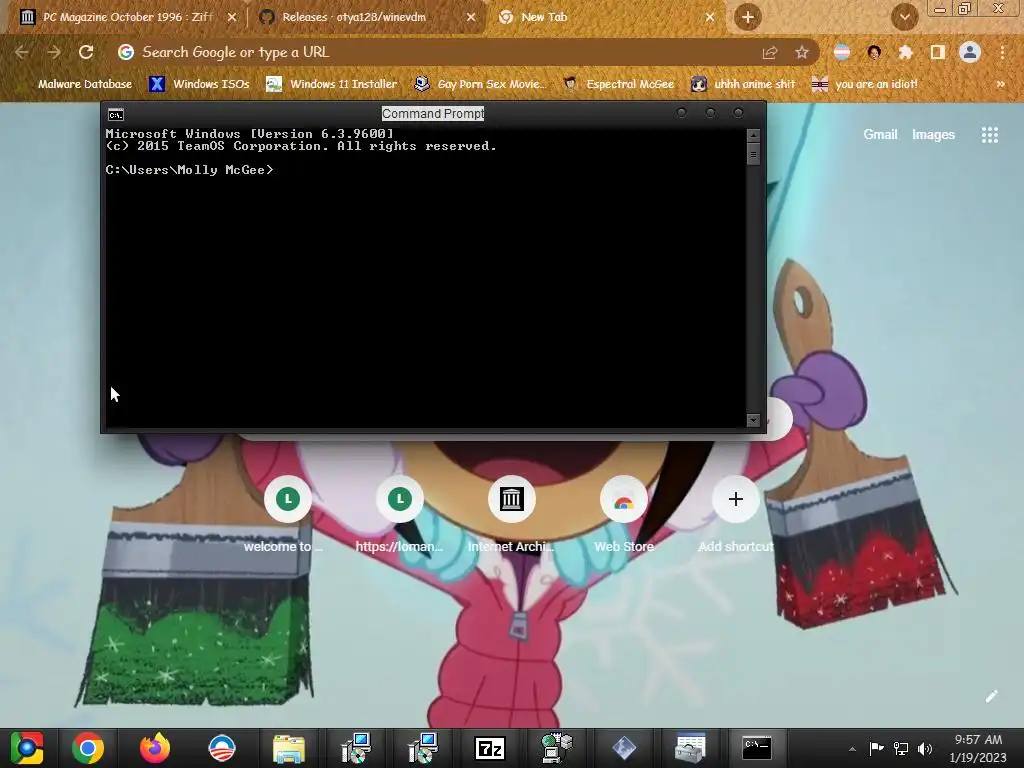
Task: Open the you are an idiot! bookmark
Action: tap(865, 84)
